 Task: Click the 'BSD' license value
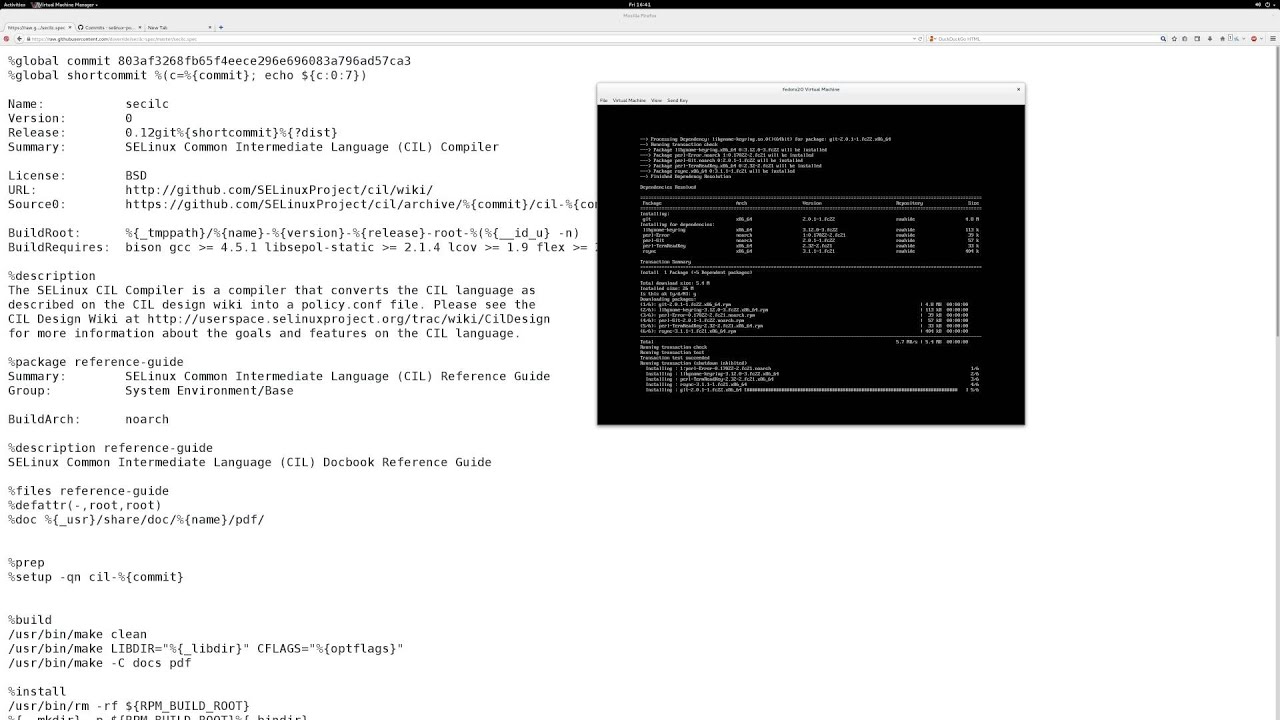pos(136,176)
